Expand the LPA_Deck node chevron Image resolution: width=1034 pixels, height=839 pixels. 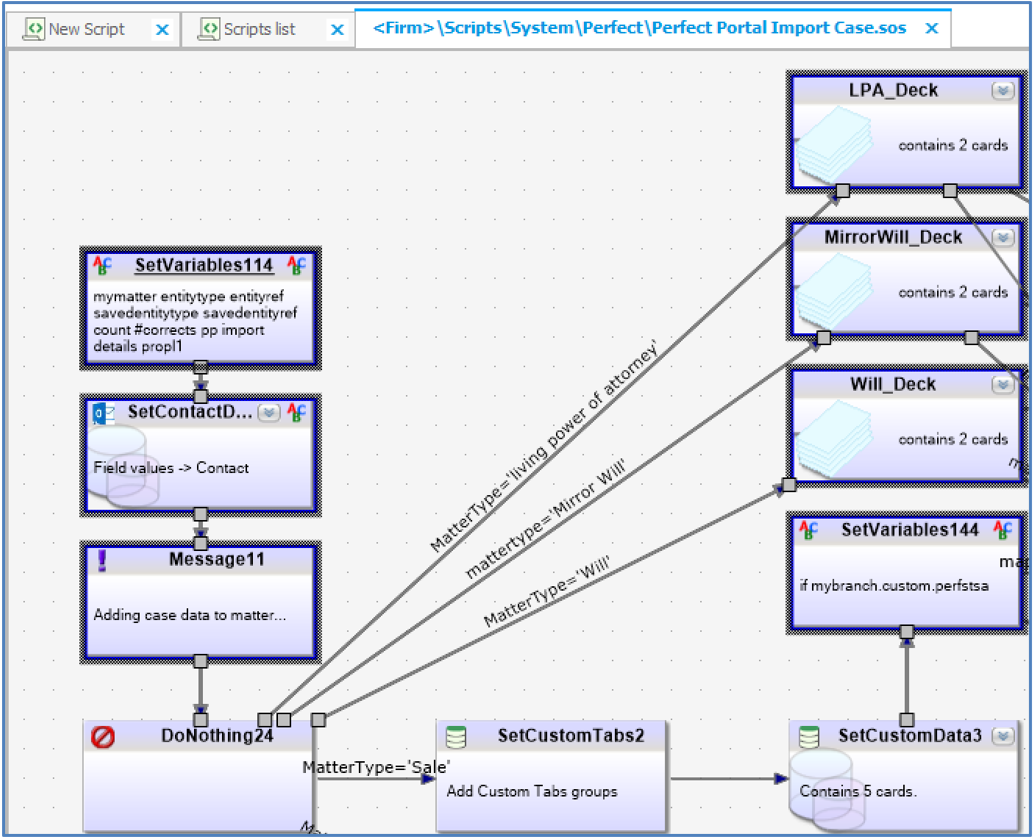click(1002, 91)
